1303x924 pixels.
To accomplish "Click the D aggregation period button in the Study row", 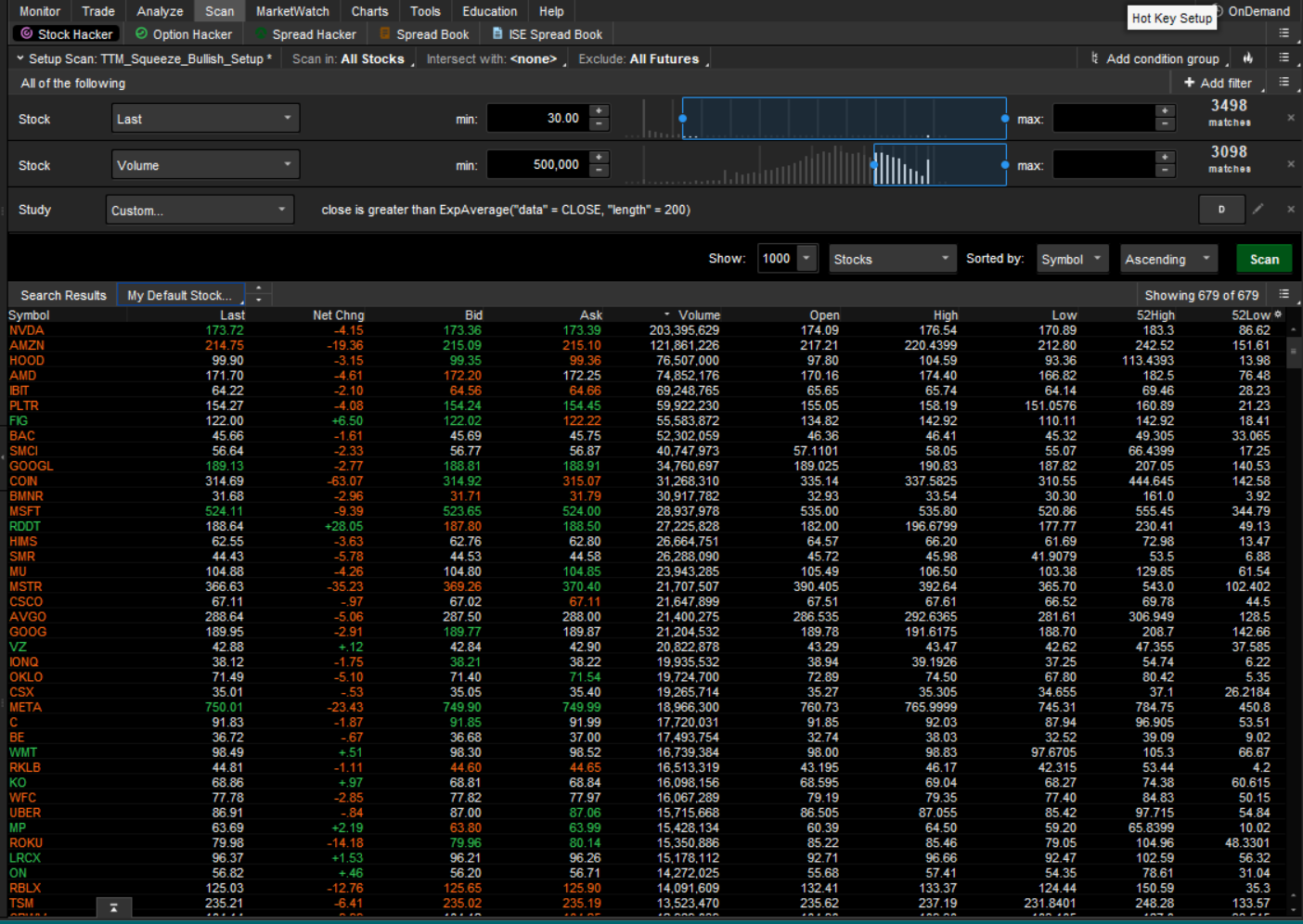I will [1221, 210].
